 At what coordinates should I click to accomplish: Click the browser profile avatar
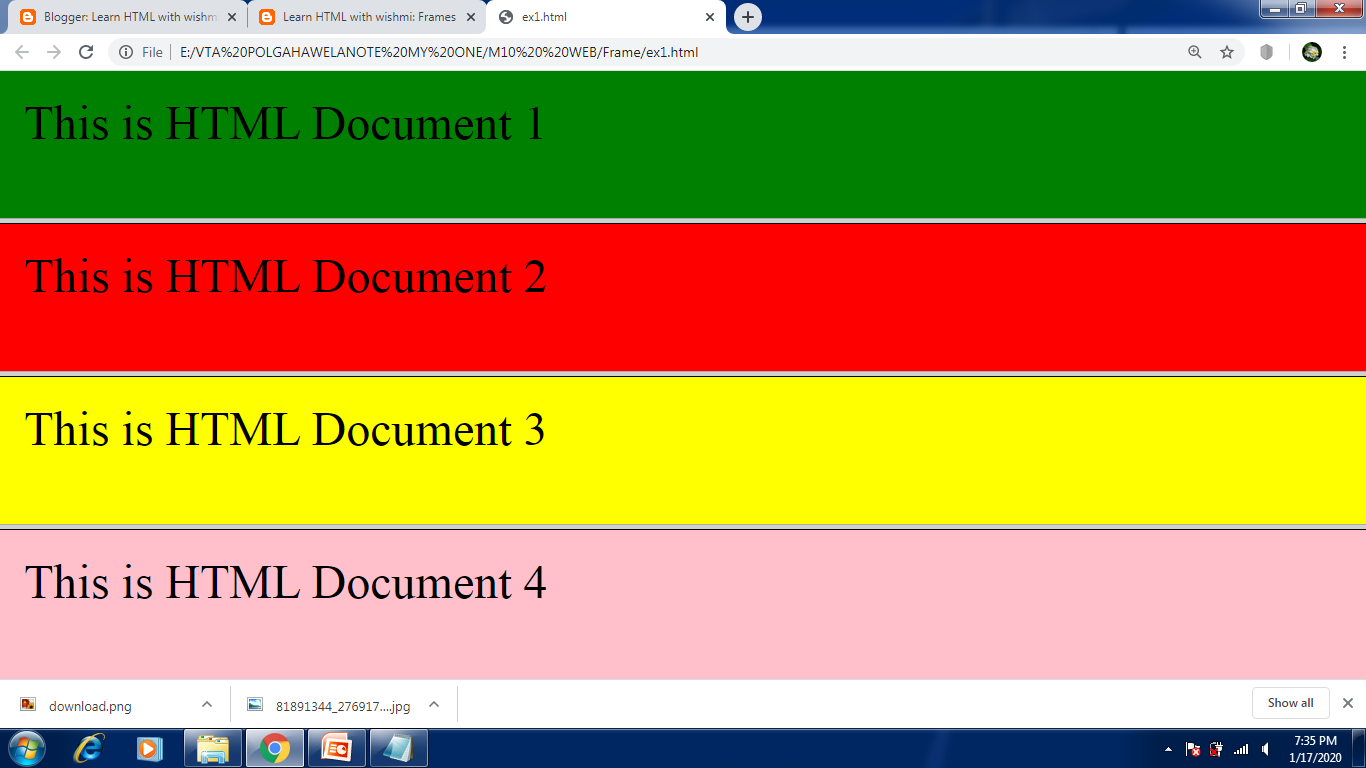pos(1310,52)
